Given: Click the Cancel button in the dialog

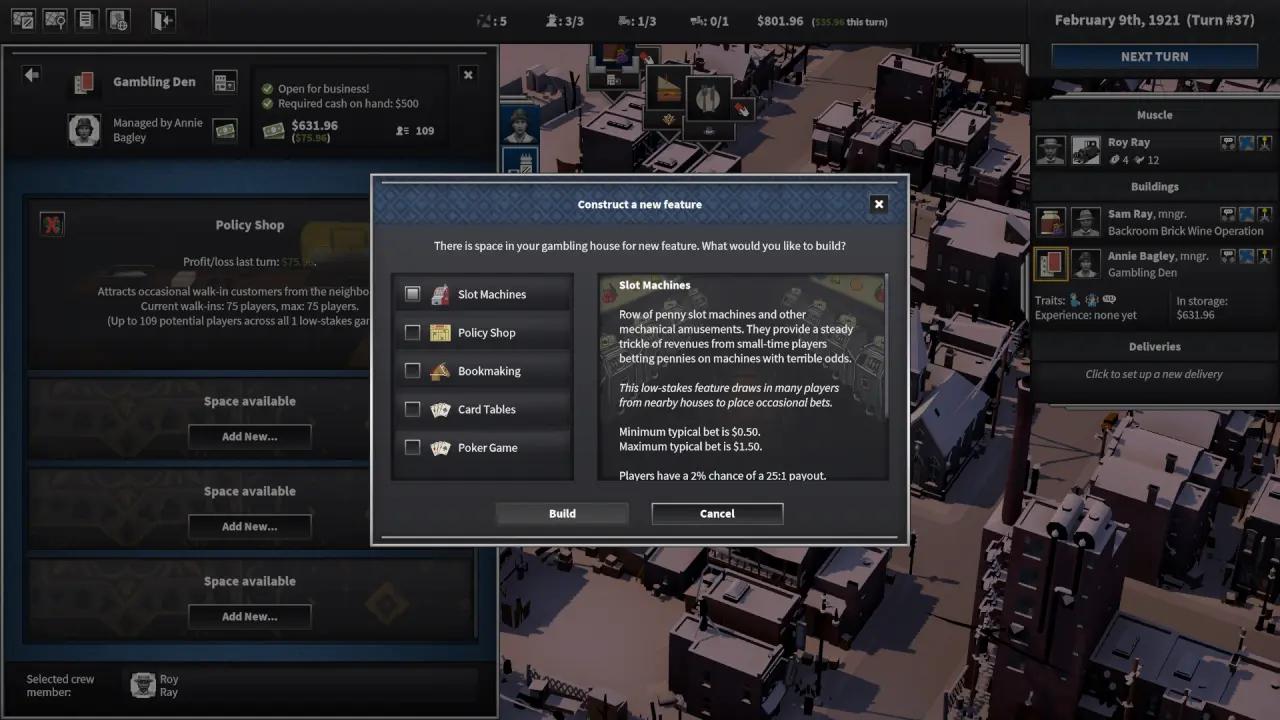Looking at the screenshot, I should (x=717, y=514).
